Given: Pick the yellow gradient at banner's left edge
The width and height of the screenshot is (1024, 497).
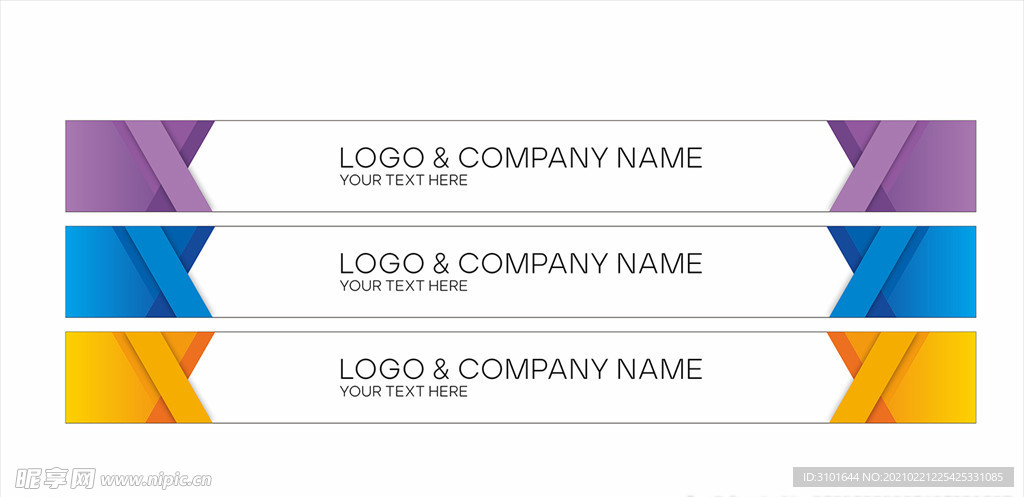Looking at the screenshot, I should coord(91,377).
